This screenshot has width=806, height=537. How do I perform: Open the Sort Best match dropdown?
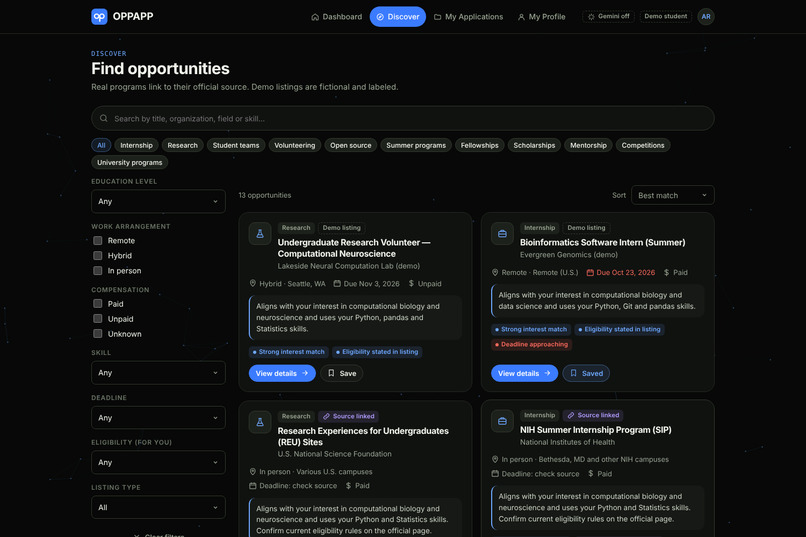tap(672, 195)
